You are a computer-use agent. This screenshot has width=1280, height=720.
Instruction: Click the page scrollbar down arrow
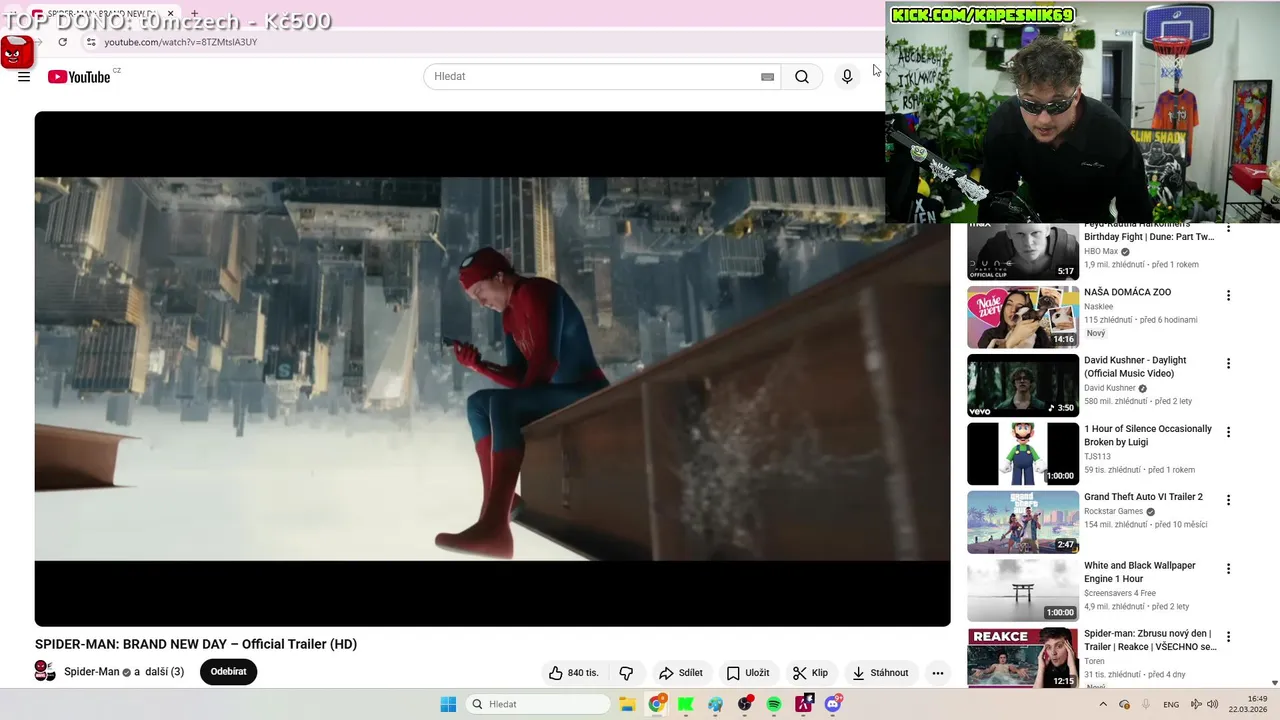tap(1273, 682)
